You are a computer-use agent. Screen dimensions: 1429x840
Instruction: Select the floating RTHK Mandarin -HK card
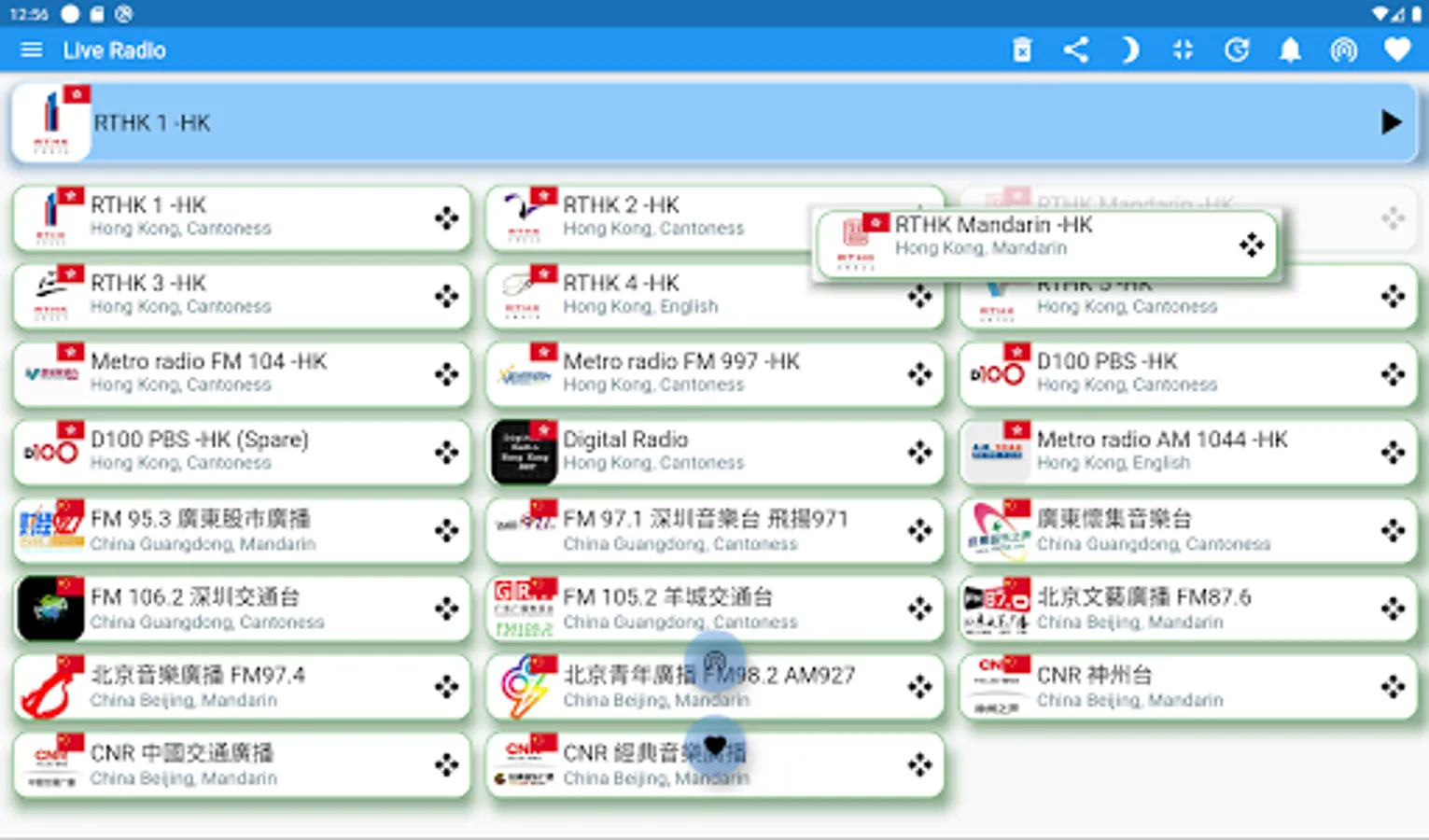coord(1047,244)
